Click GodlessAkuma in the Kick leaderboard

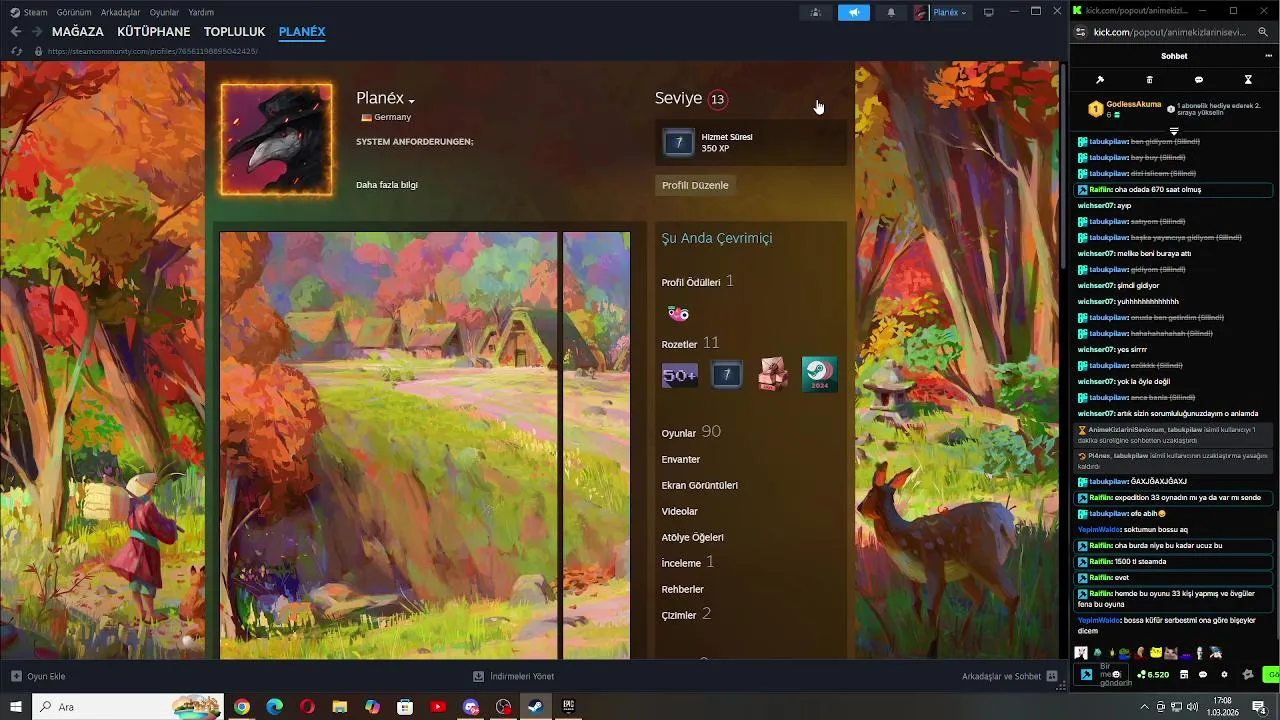point(1134,104)
